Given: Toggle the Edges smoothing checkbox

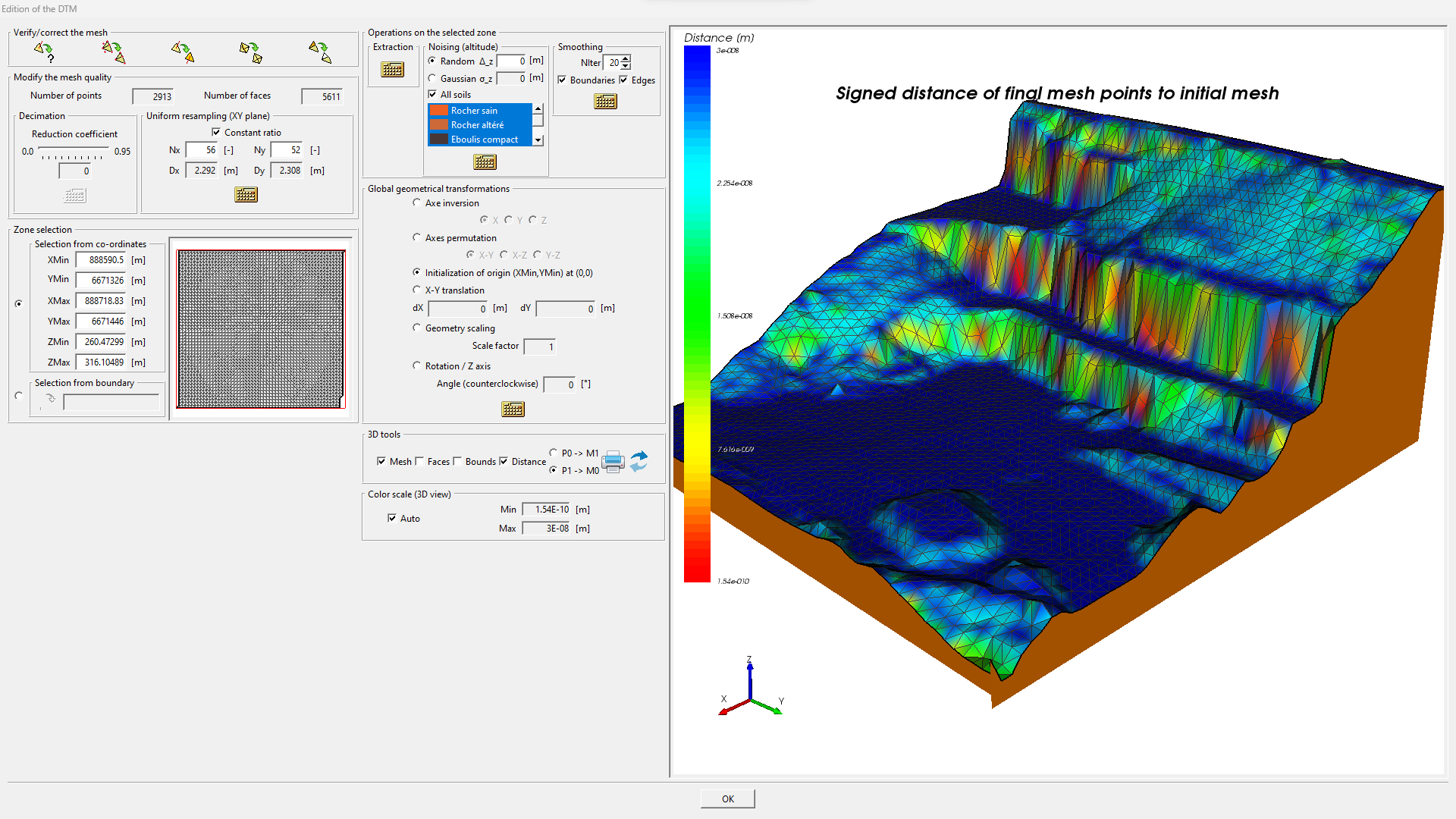Looking at the screenshot, I should point(623,80).
